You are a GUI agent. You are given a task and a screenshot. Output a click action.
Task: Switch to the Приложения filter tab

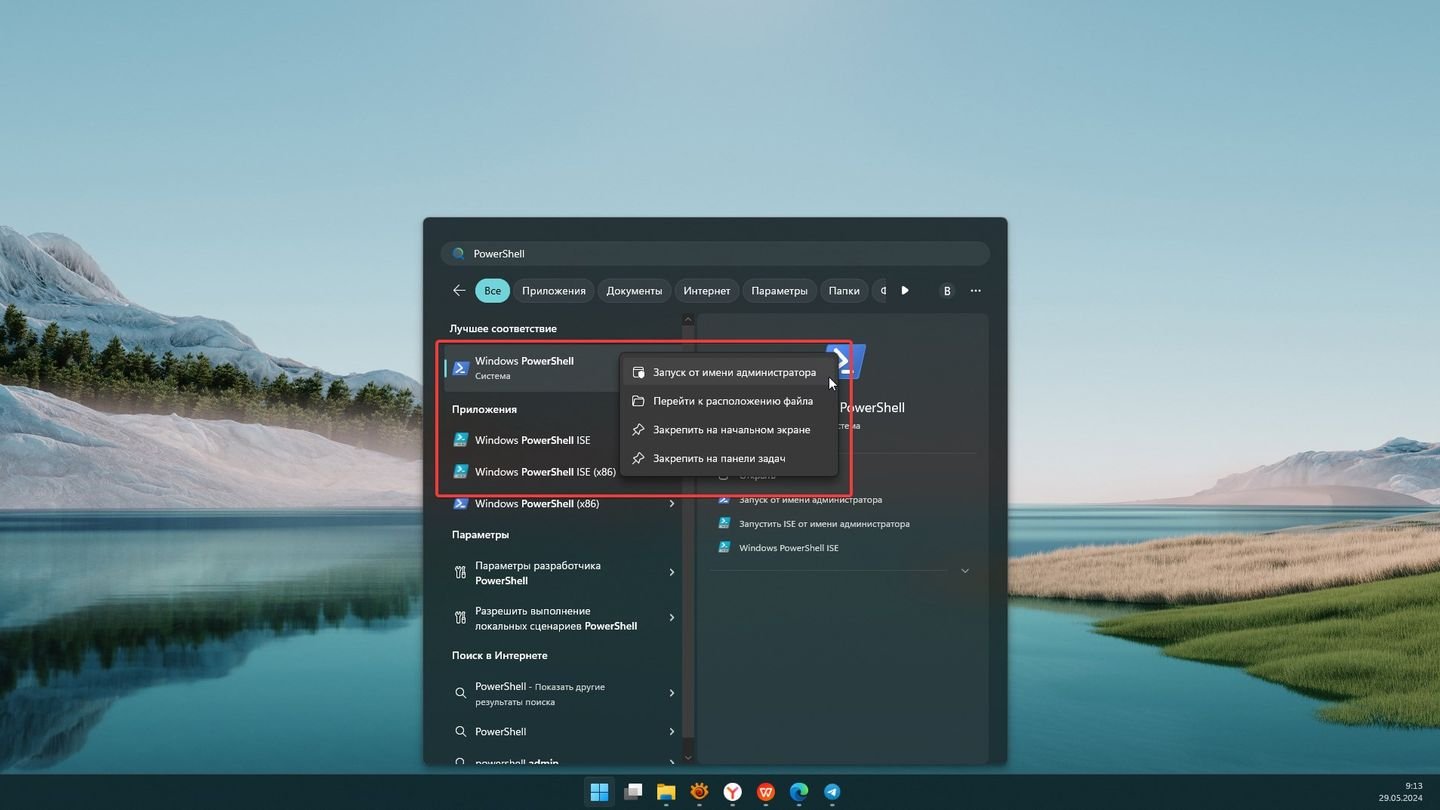tap(554, 291)
